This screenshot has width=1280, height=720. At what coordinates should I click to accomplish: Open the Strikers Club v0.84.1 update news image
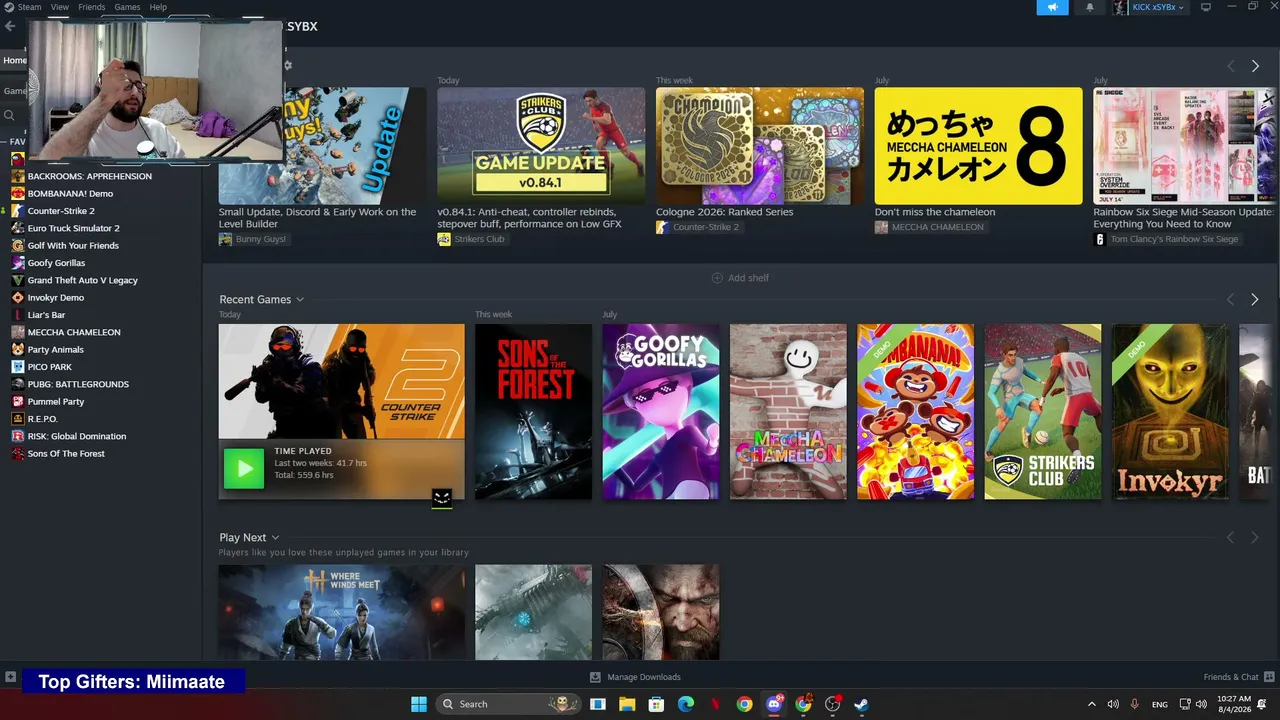coord(541,146)
